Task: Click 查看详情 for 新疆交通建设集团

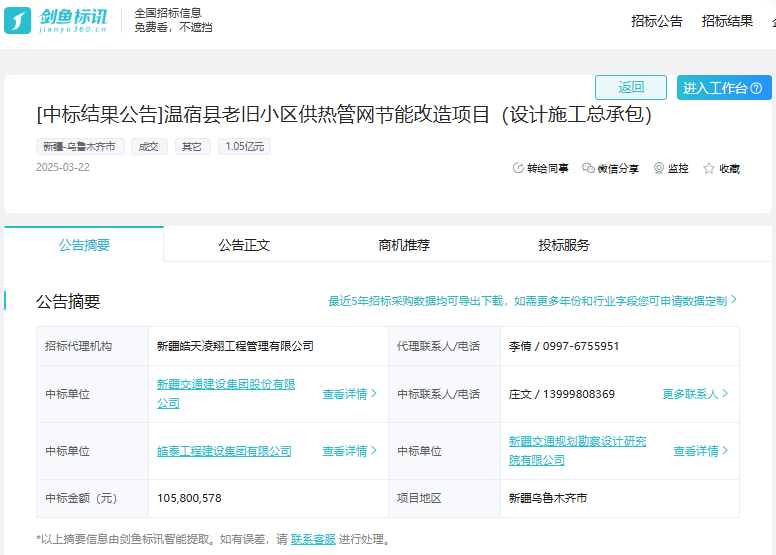Action: tap(349, 394)
